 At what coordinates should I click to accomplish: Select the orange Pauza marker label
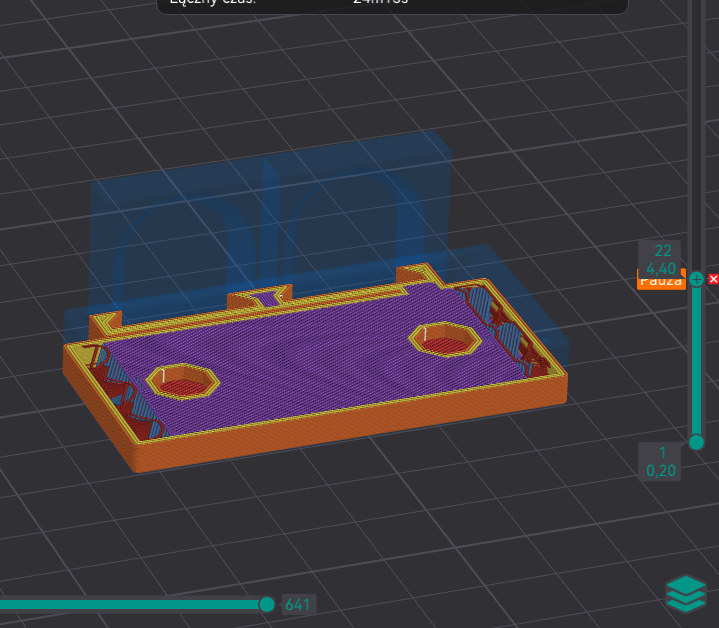point(661,280)
